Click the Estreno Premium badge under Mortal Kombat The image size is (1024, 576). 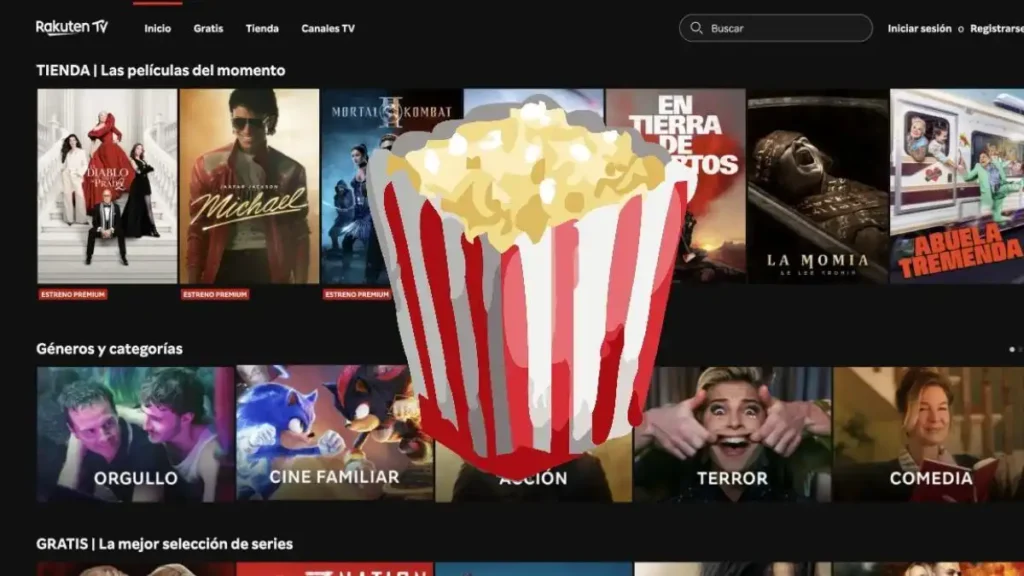[357, 295]
